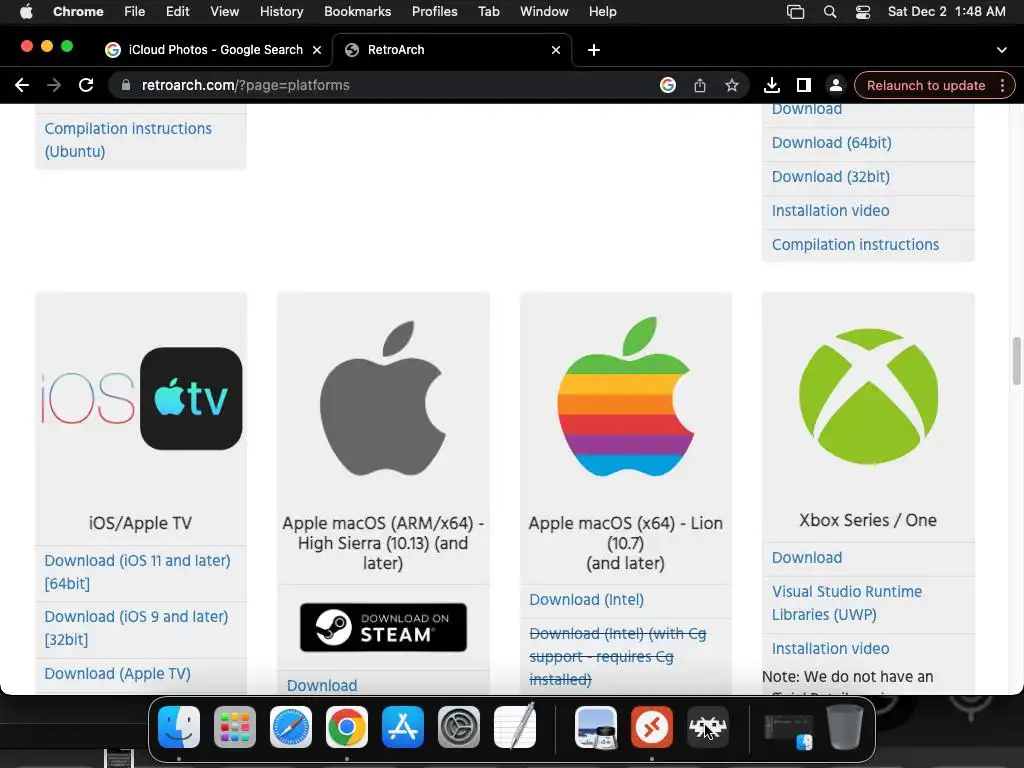
Task: Click the Download (64bit) link
Action: click(x=831, y=142)
